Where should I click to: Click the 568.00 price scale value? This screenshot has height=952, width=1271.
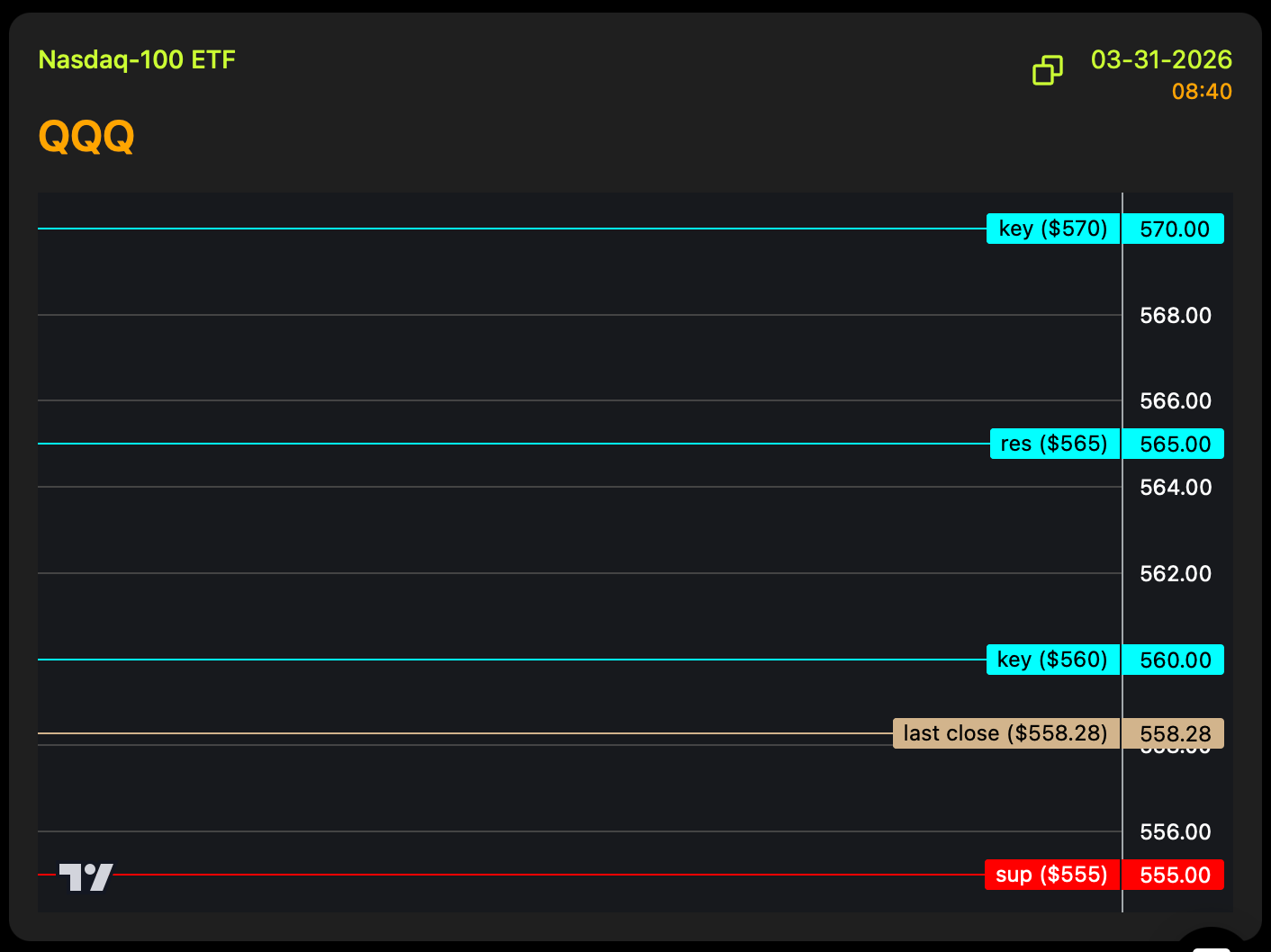(1175, 316)
